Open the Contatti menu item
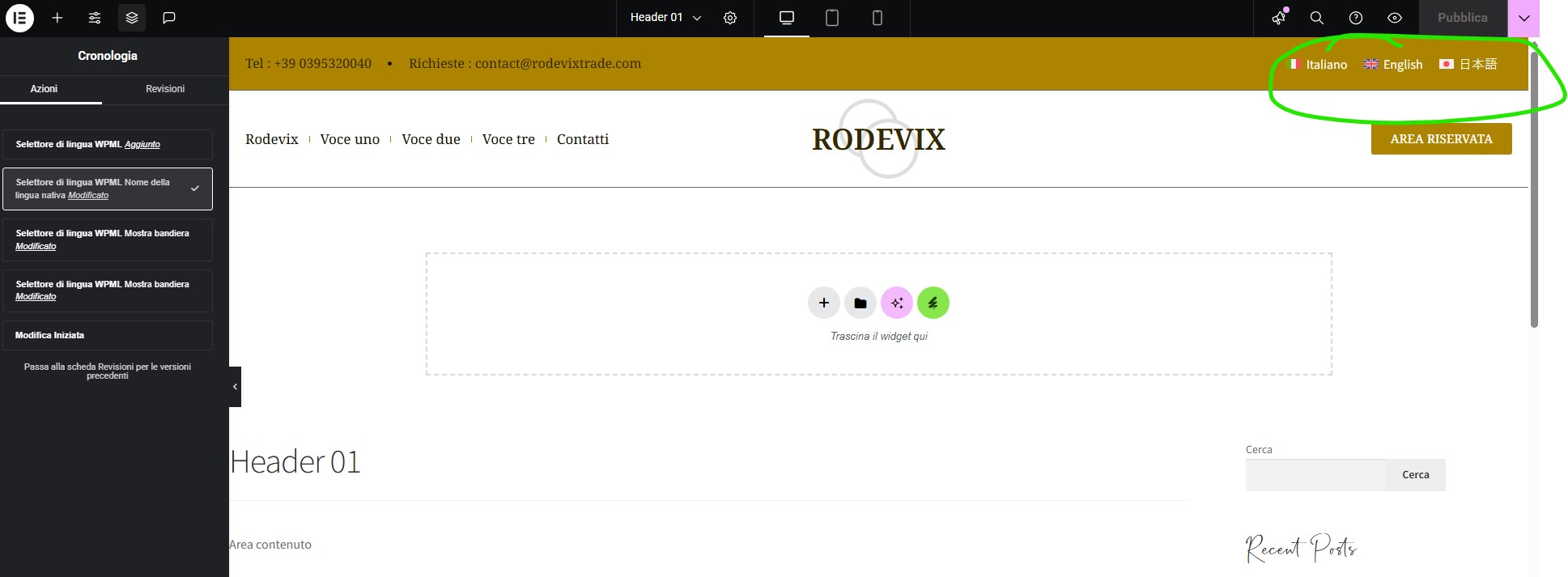This screenshot has width=1568, height=577. click(583, 139)
